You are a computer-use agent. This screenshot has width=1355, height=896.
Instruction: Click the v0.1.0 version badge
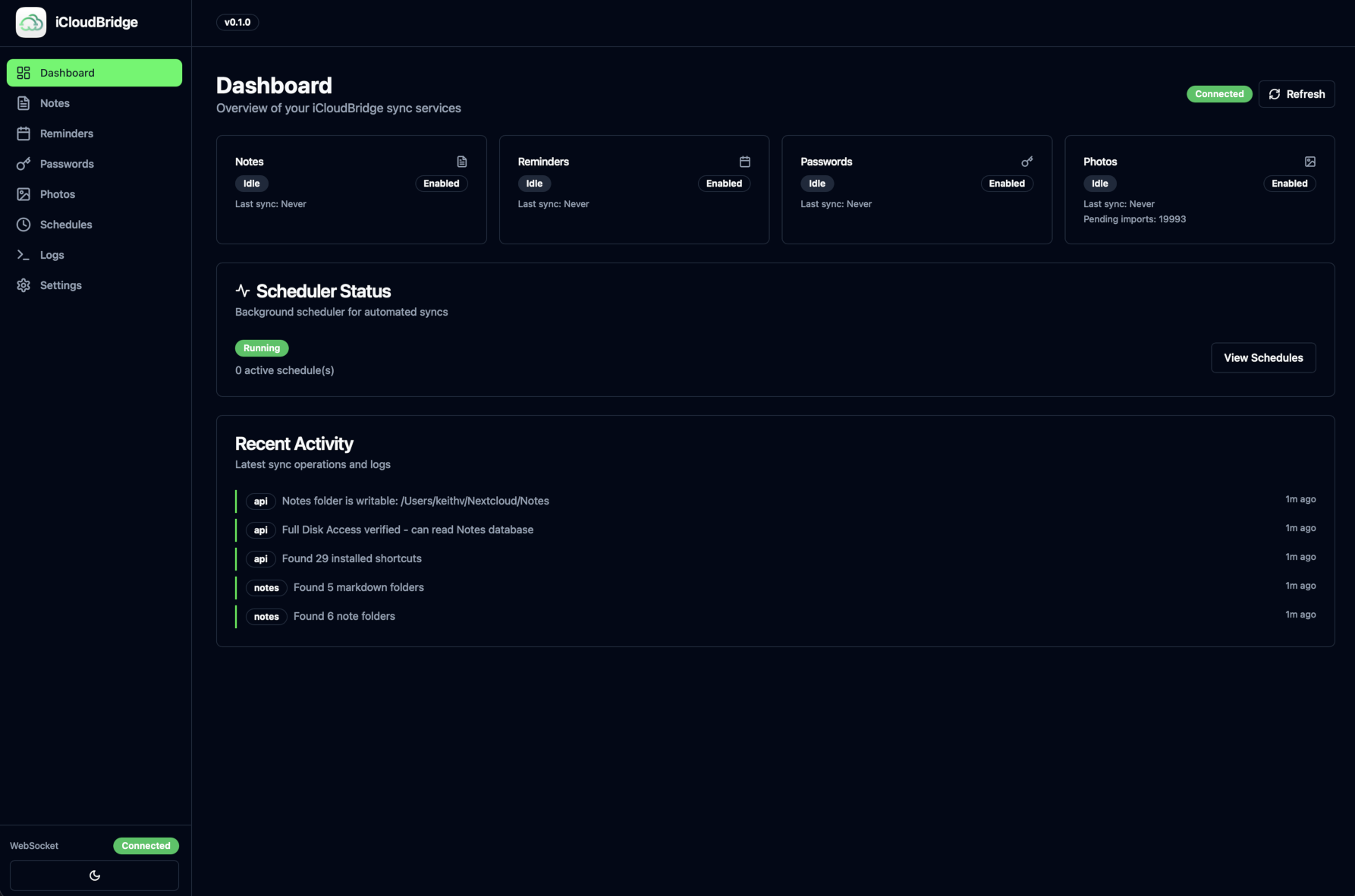pyautogui.click(x=237, y=22)
